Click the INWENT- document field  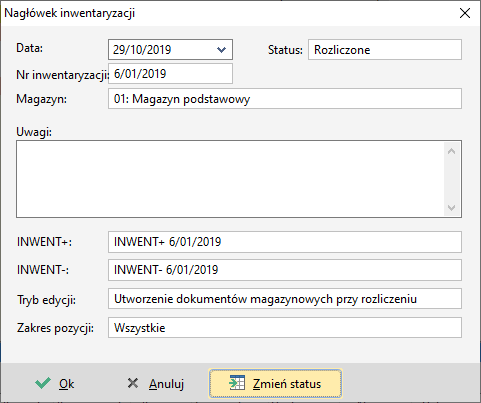(x=285, y=270)
